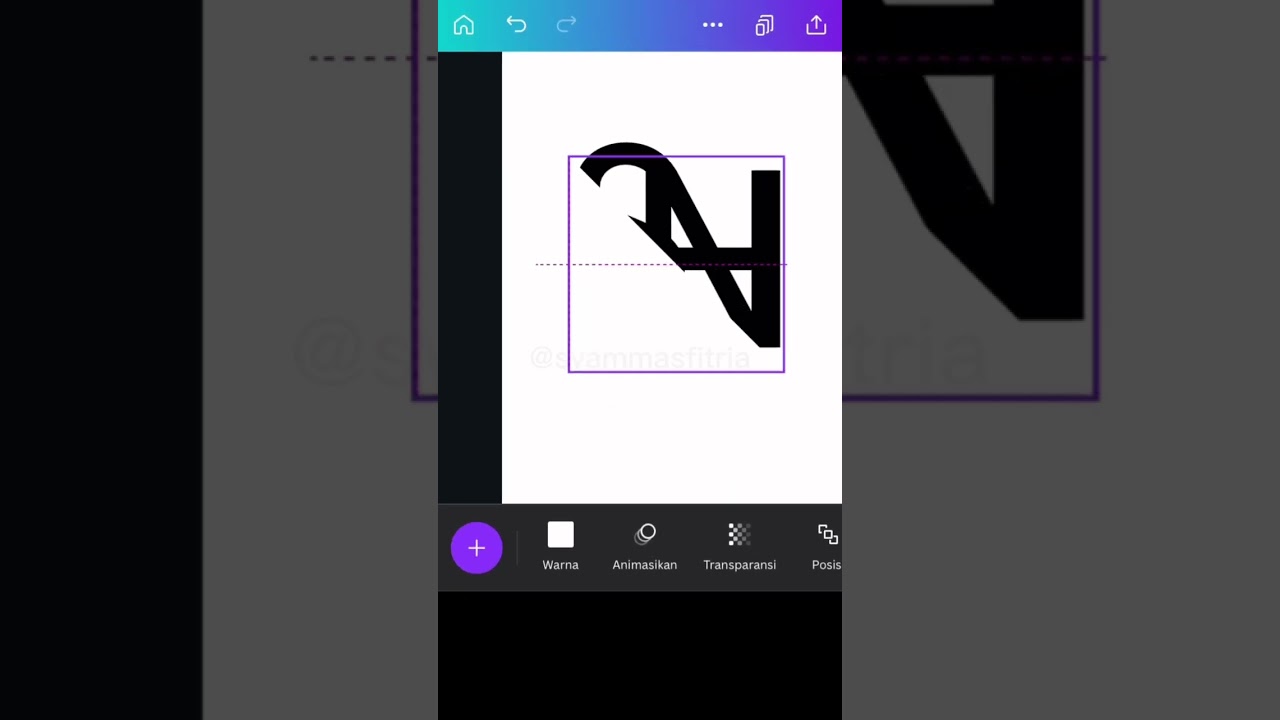The height and width of the screenshot is (720, 1280).
Task: Select the white Warna color swatch
Action: (x=560, y=535)
